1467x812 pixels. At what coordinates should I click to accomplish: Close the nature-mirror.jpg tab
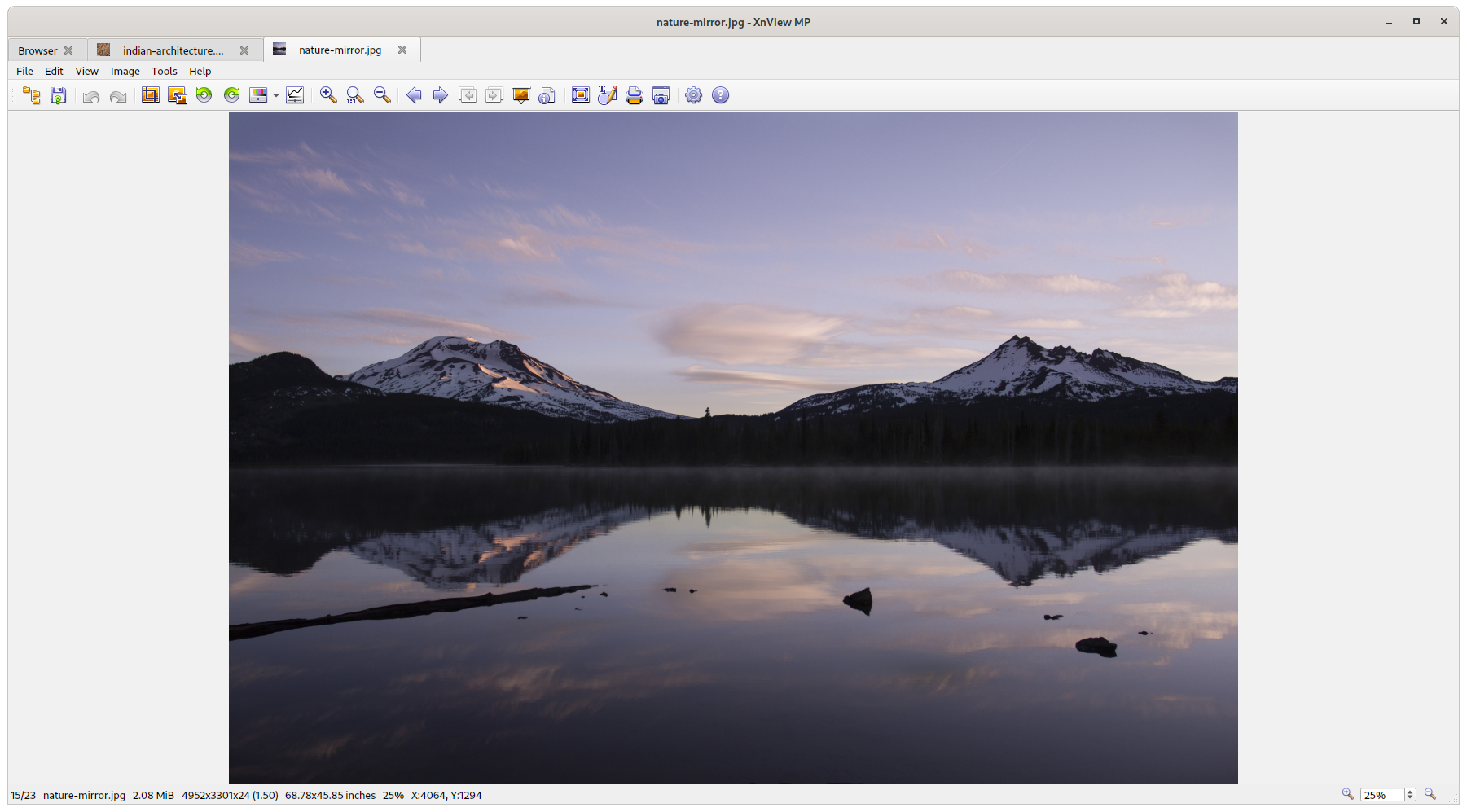[x=402, y=50]
